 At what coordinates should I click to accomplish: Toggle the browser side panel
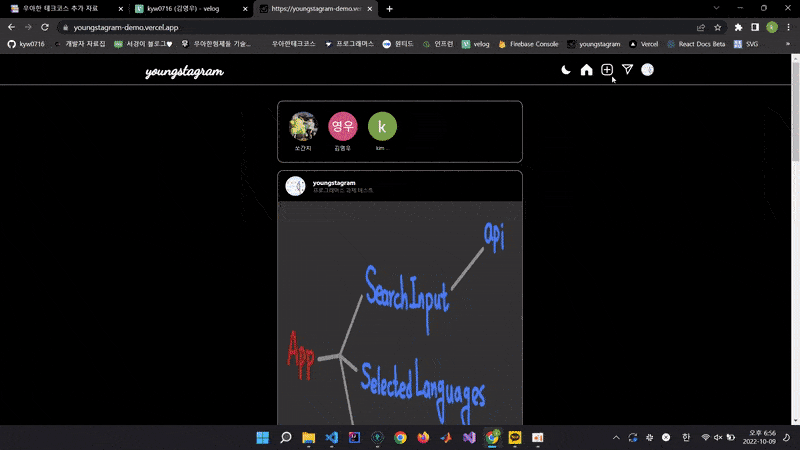click(755, 28)
